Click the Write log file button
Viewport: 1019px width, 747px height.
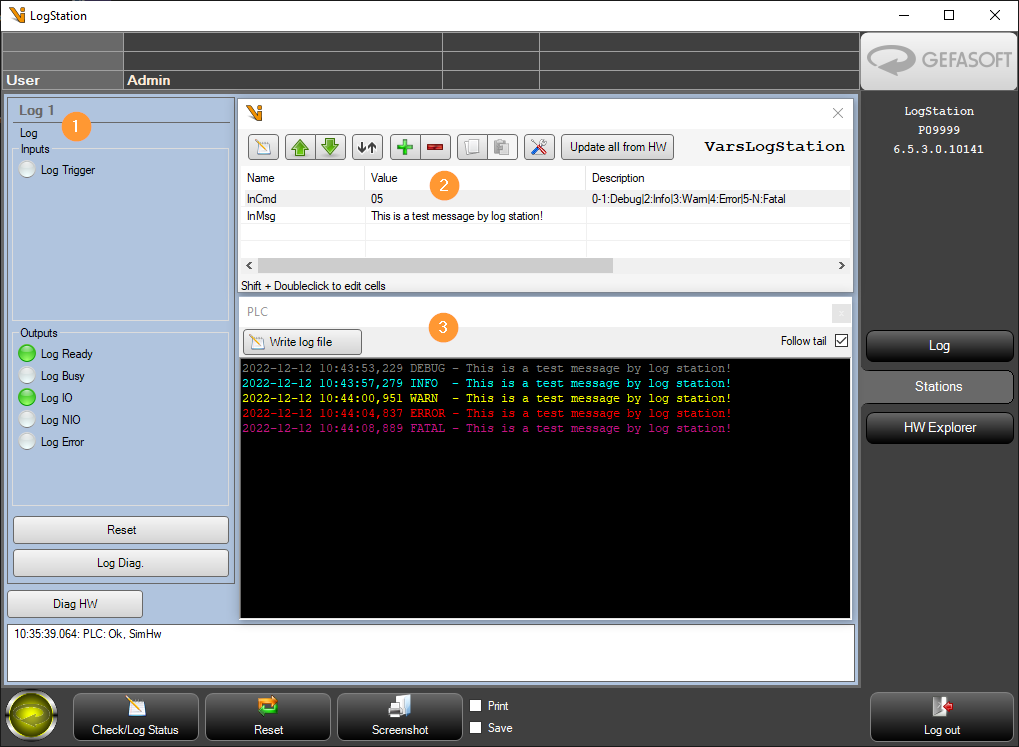[302, 342]
